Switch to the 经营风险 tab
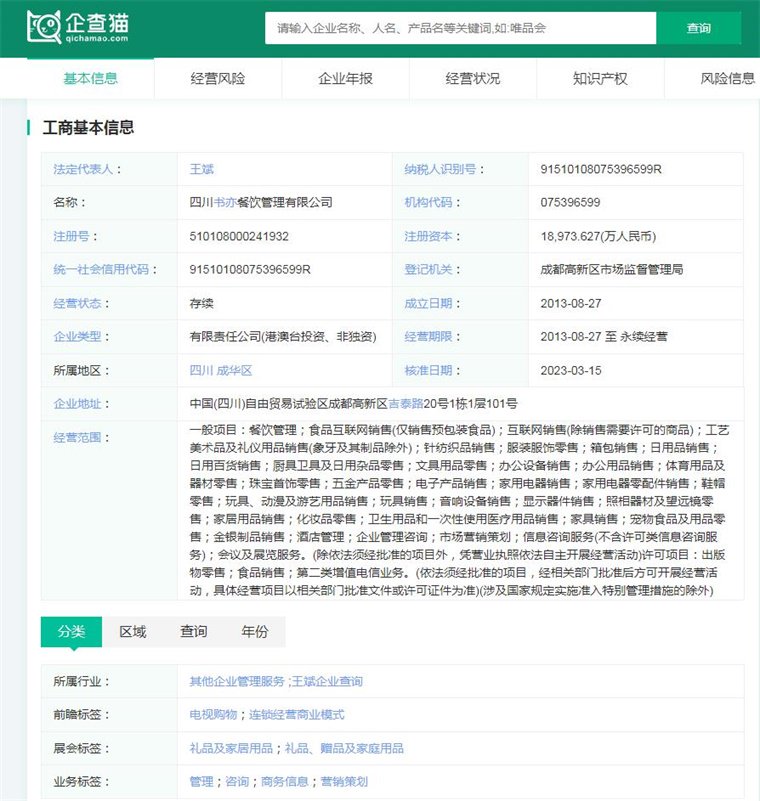This screenshot has height=801, width=760. click(x=218, y=78)
